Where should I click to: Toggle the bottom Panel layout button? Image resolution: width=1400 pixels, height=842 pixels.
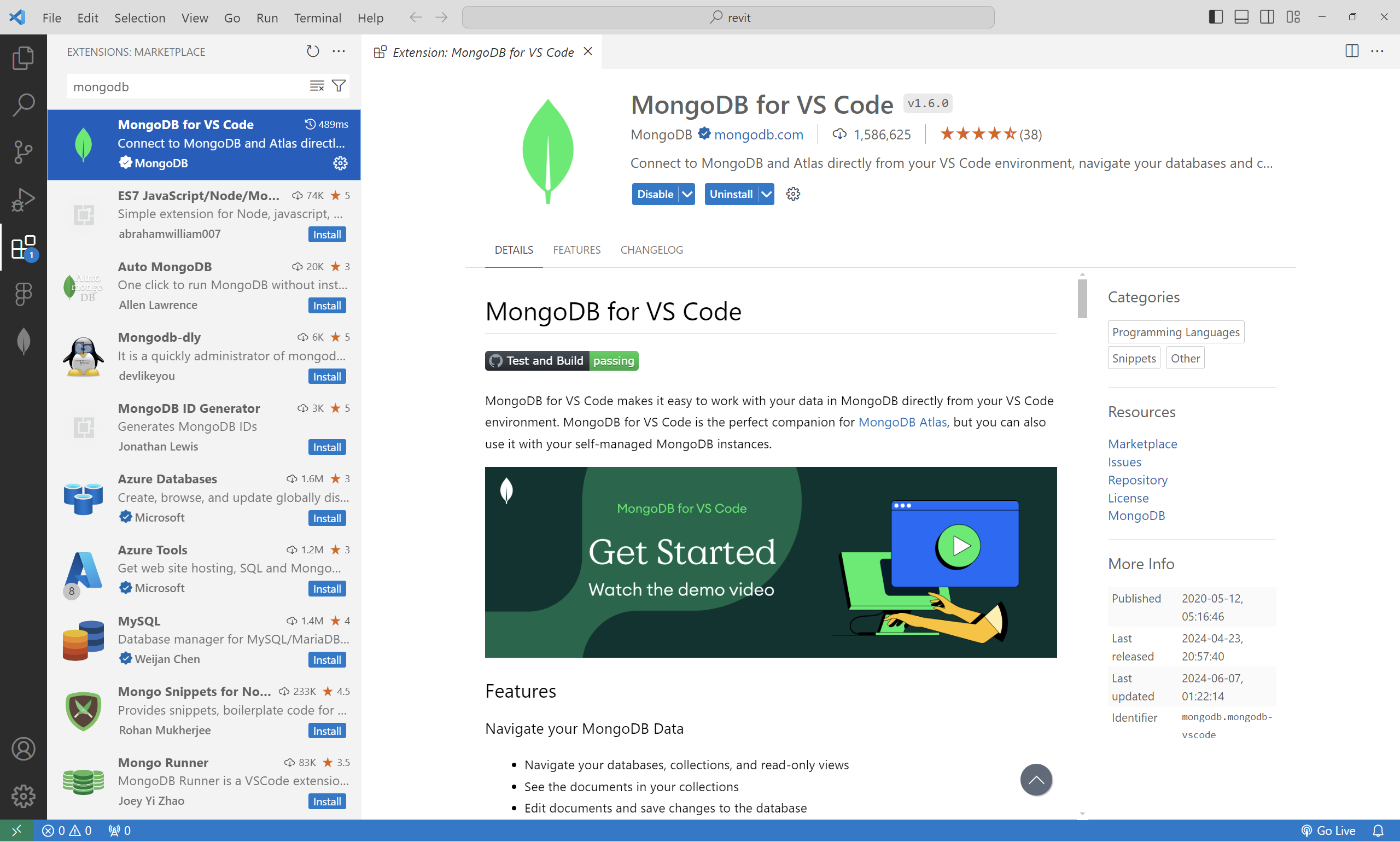1241,17
